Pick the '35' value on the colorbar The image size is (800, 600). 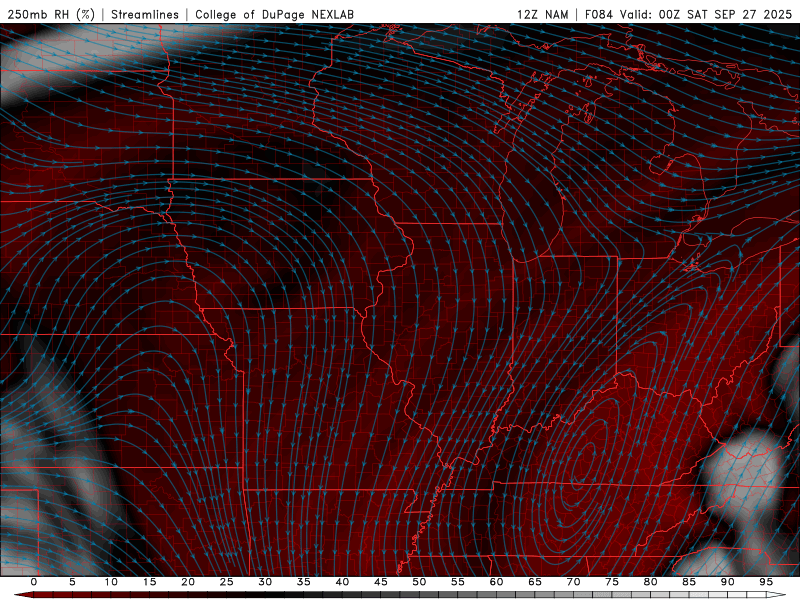(x=304, y=582)
